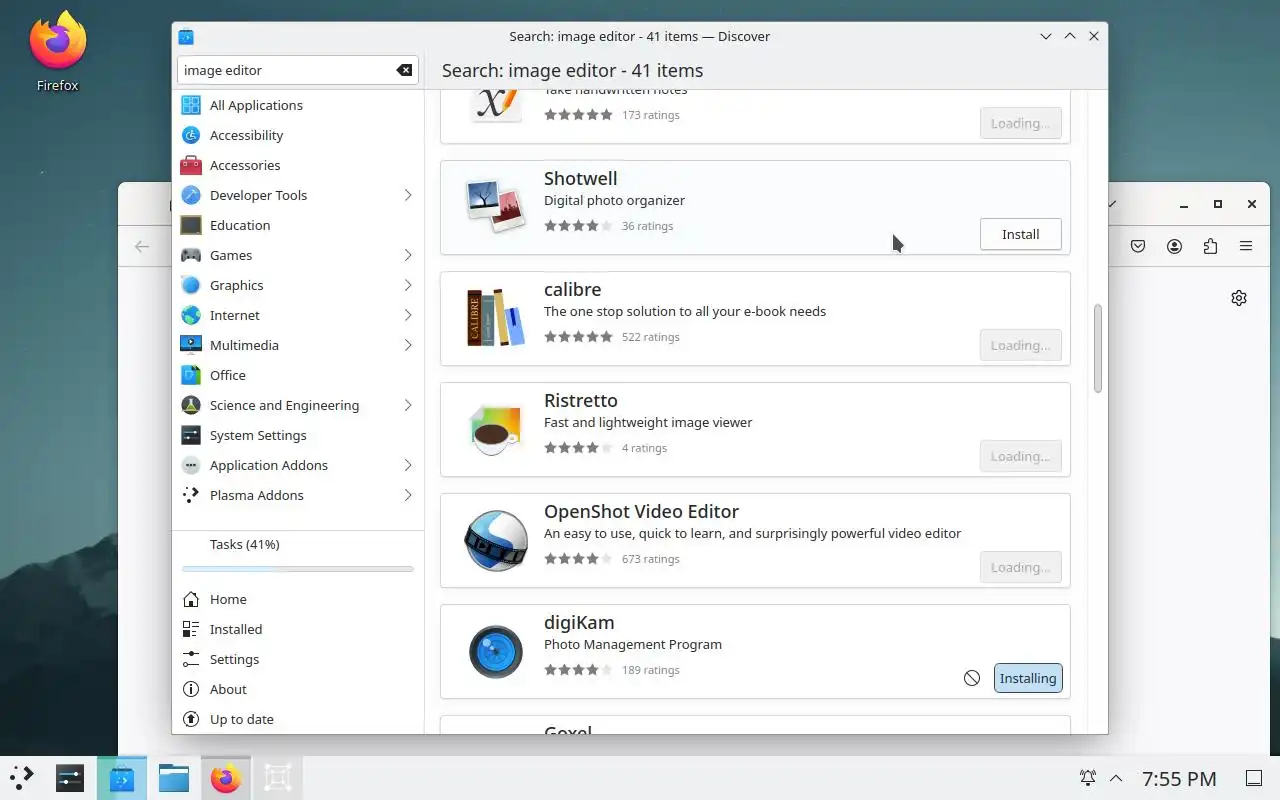The height and width of the screenshot is (800, 1280).
Task: Click the Office category icon
Action: pos(190,375)
